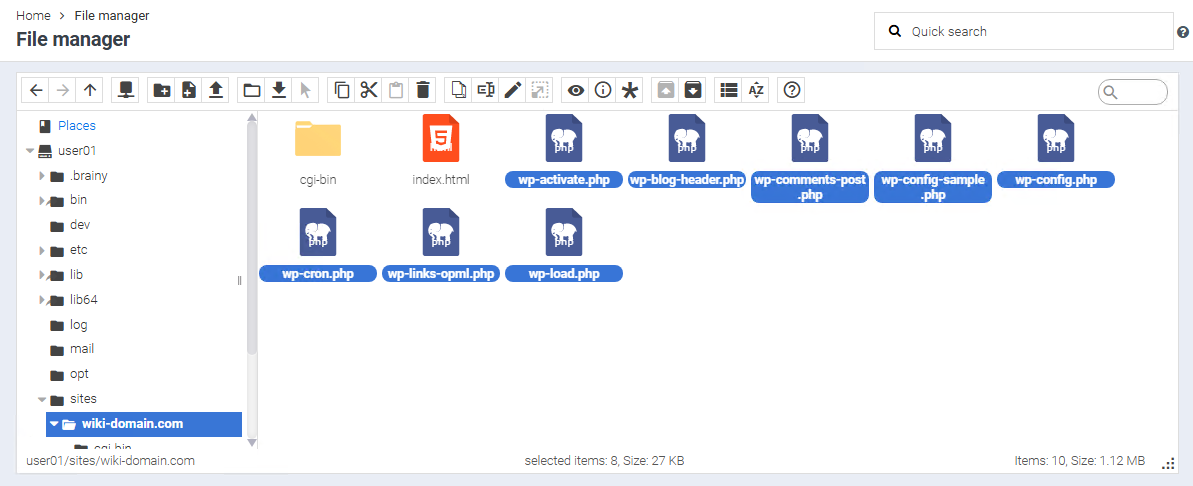Open file manager help question icon
Image resolution: width=1193 pixels, height=486 pixels.
(x=792, y=91)
